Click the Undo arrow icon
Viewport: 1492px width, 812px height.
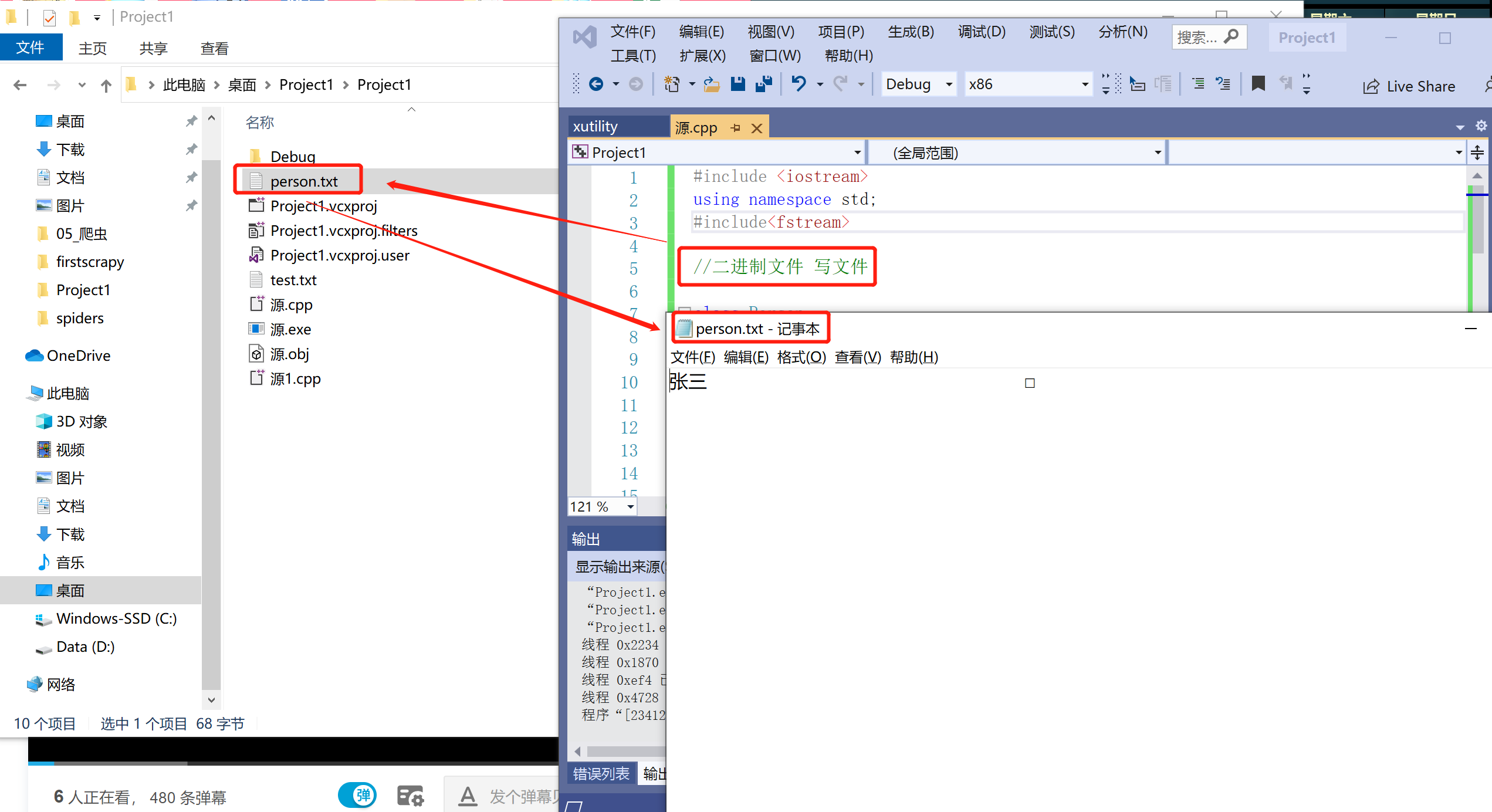pyautogui.click(x=798, y=84)
